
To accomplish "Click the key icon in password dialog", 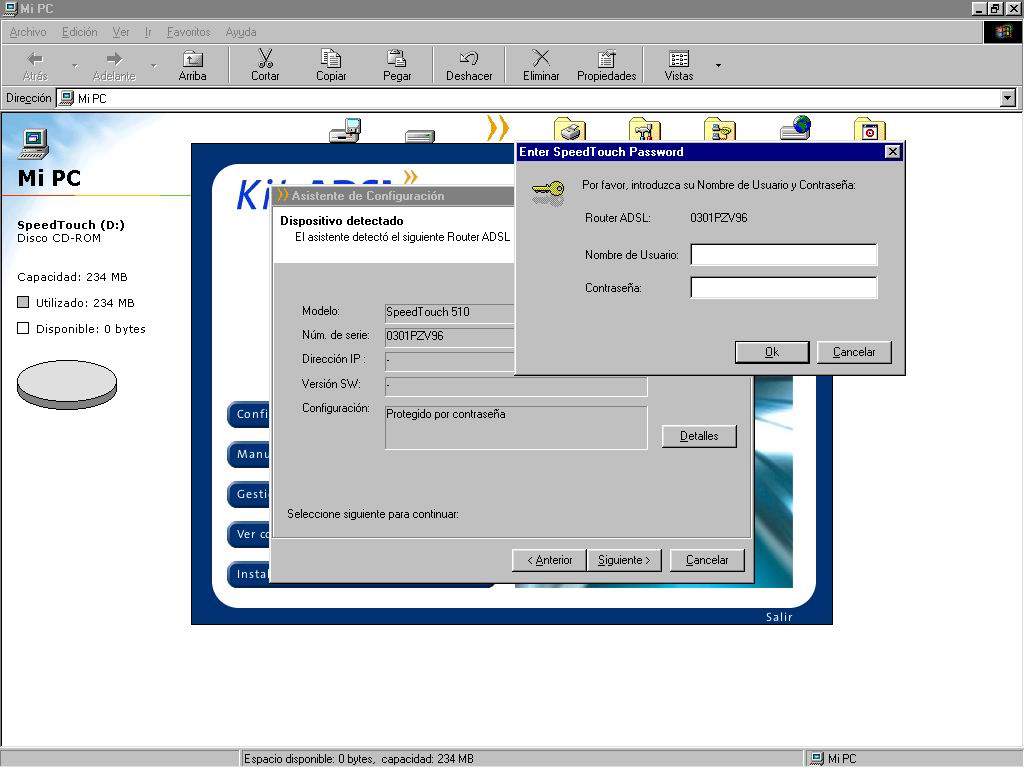I will click(547, 193).
